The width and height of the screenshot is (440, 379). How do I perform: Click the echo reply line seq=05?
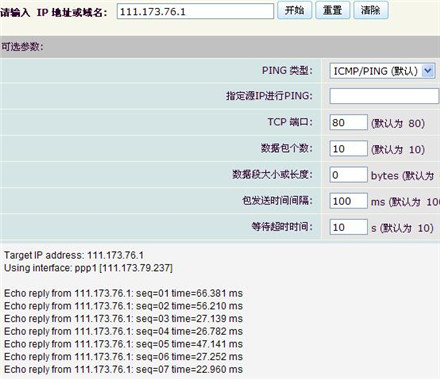tap(123, 344)
